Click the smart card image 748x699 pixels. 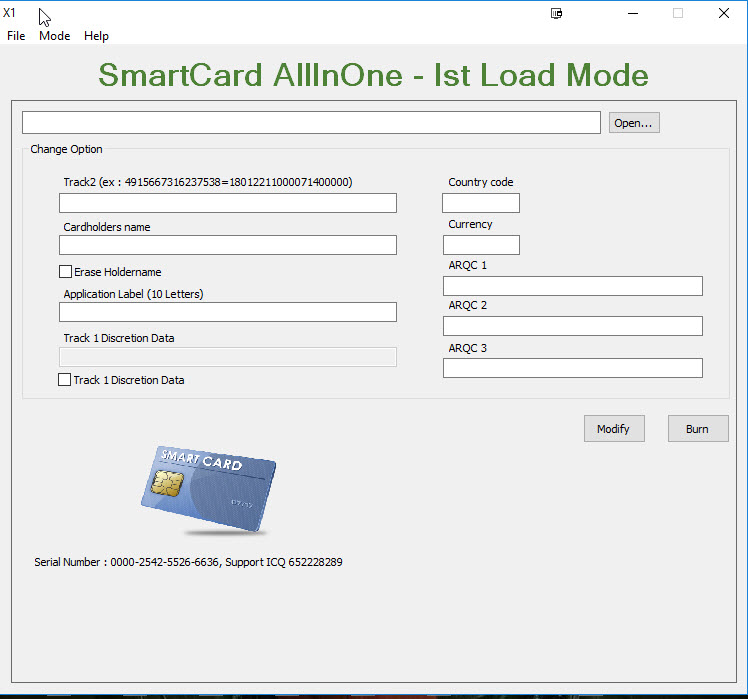208,490
